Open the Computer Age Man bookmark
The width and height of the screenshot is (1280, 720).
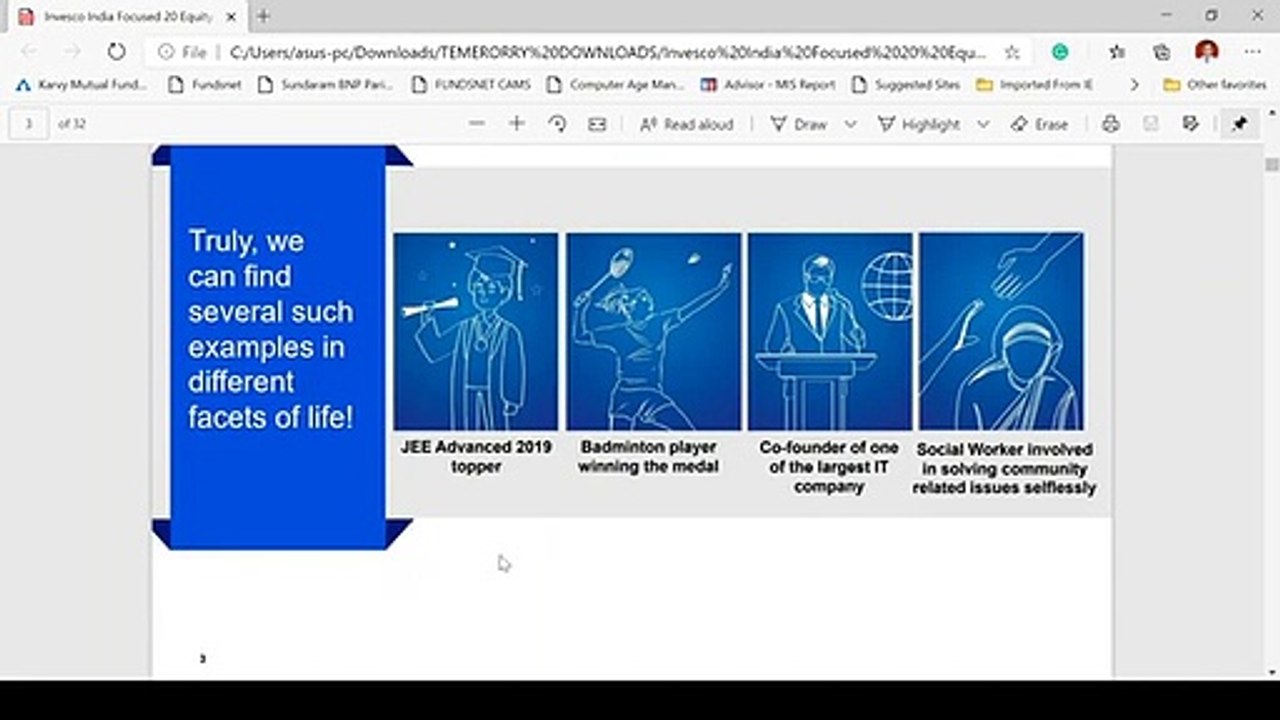click(615, 85)
